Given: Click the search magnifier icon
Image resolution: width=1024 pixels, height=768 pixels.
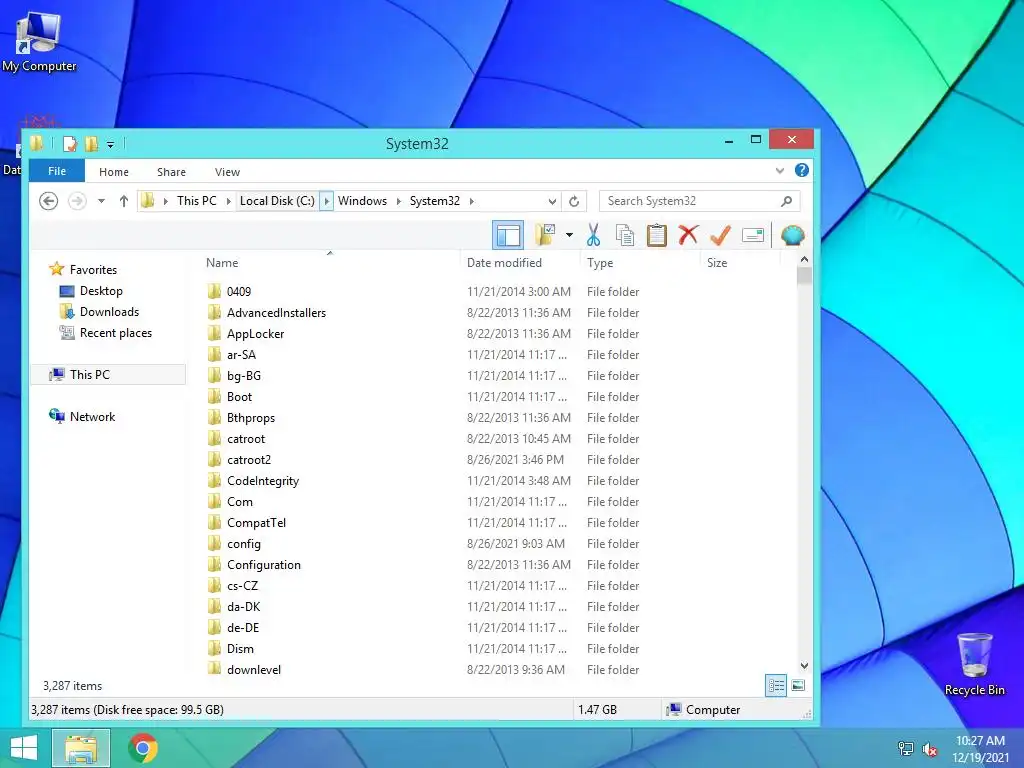Looking at the screenshot, I should click(x=786, y=201).
